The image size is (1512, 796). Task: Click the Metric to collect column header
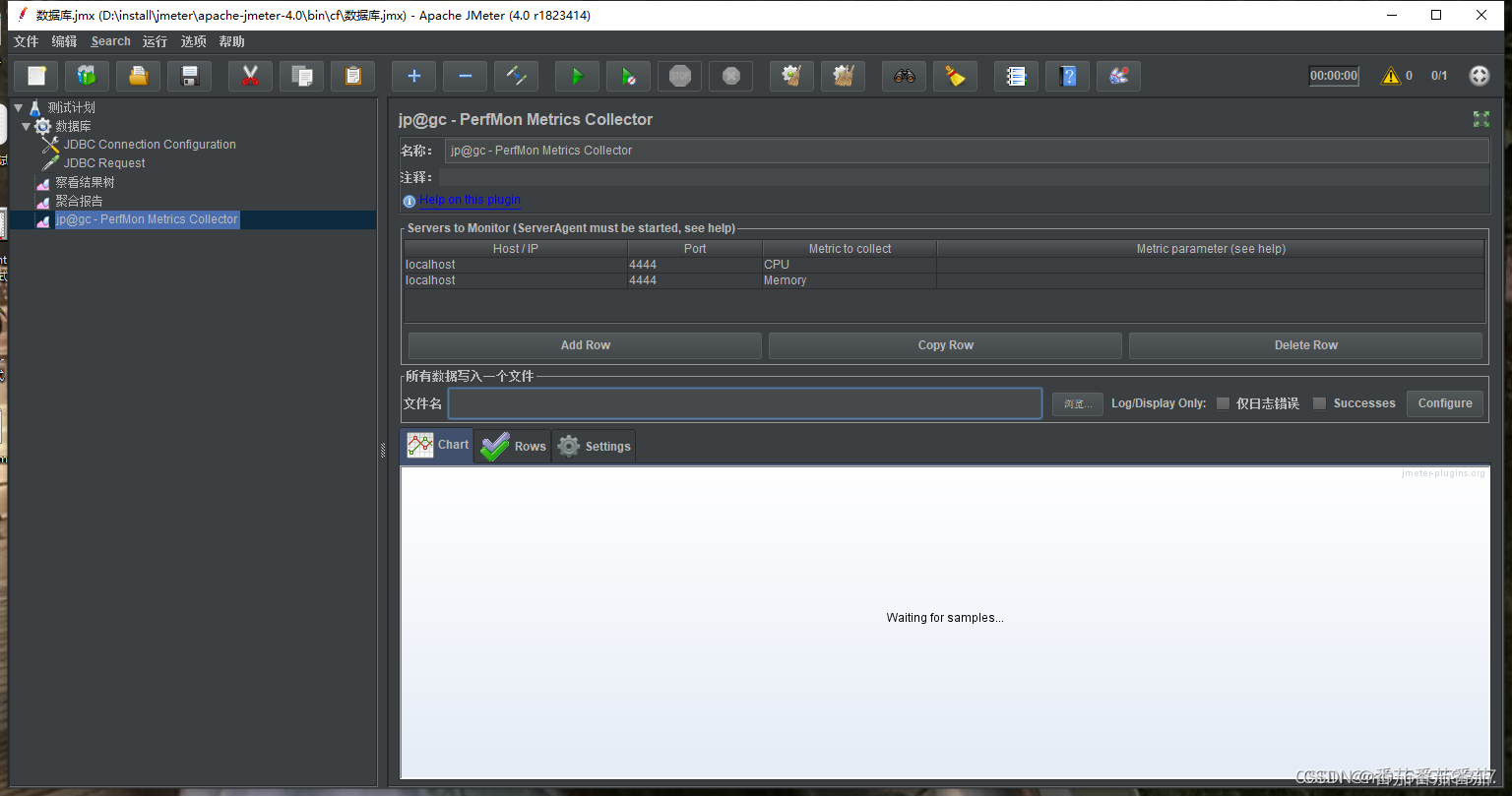click(x=850, y=249)
